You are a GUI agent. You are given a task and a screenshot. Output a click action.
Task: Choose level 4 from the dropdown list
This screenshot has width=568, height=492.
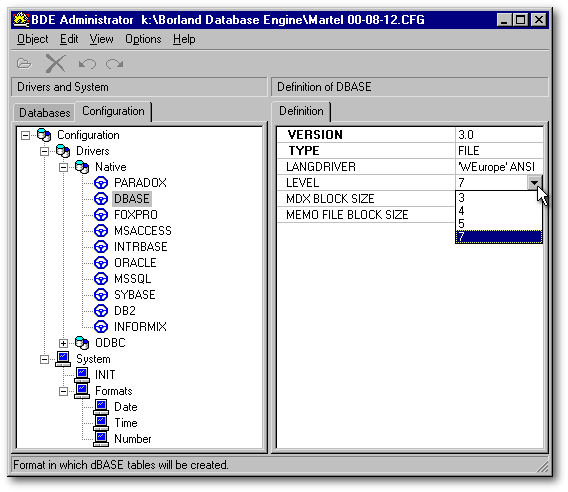click(499, 211)
